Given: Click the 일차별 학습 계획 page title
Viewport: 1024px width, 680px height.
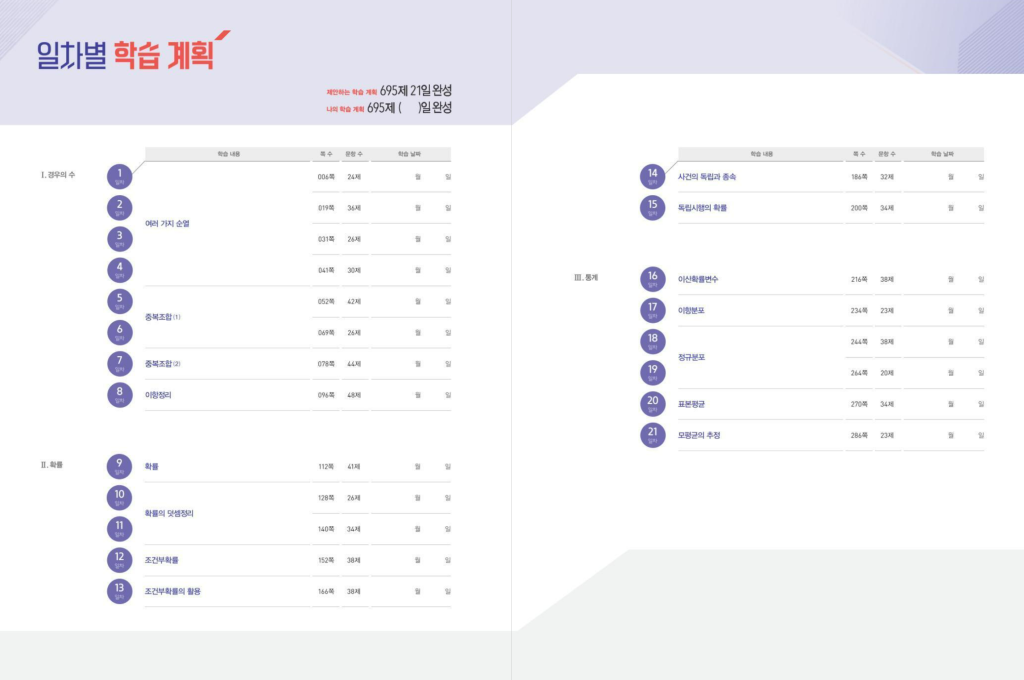Looking at the screenshot, I should click(125, 53).
